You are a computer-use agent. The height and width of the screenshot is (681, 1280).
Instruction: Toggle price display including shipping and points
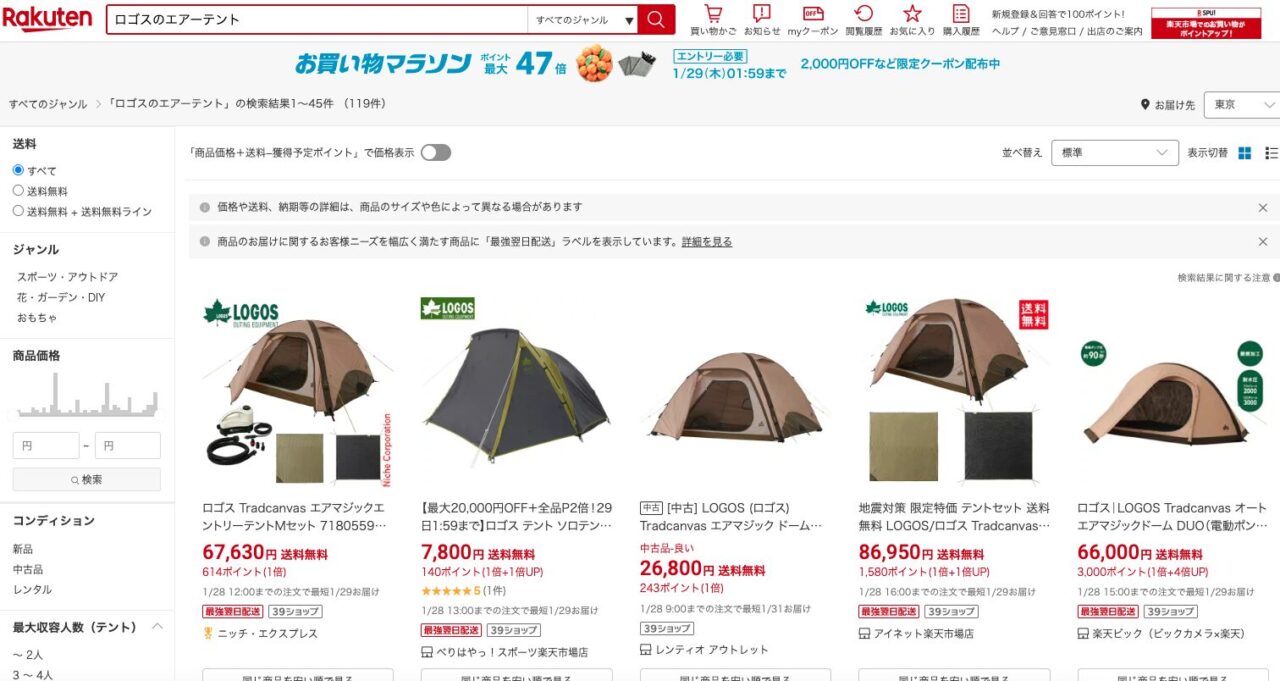[x=436, y=153]
